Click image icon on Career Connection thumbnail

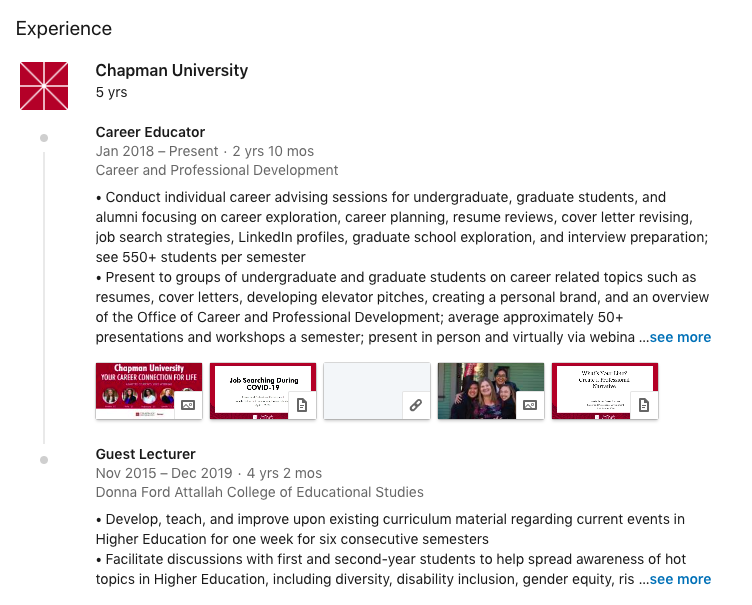pyautogui.click(x=187, y=405)
